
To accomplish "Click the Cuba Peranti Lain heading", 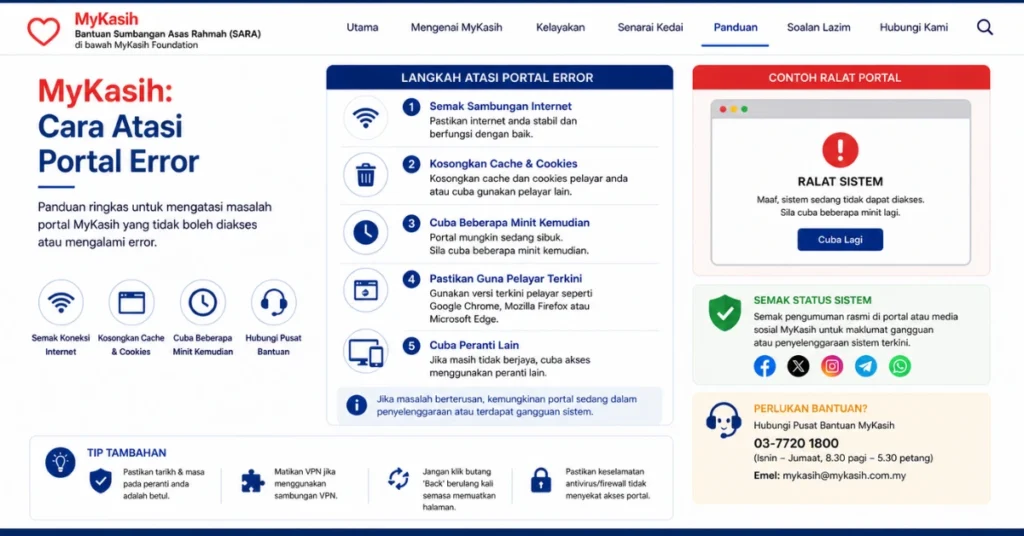I will (x=474, y=345).
